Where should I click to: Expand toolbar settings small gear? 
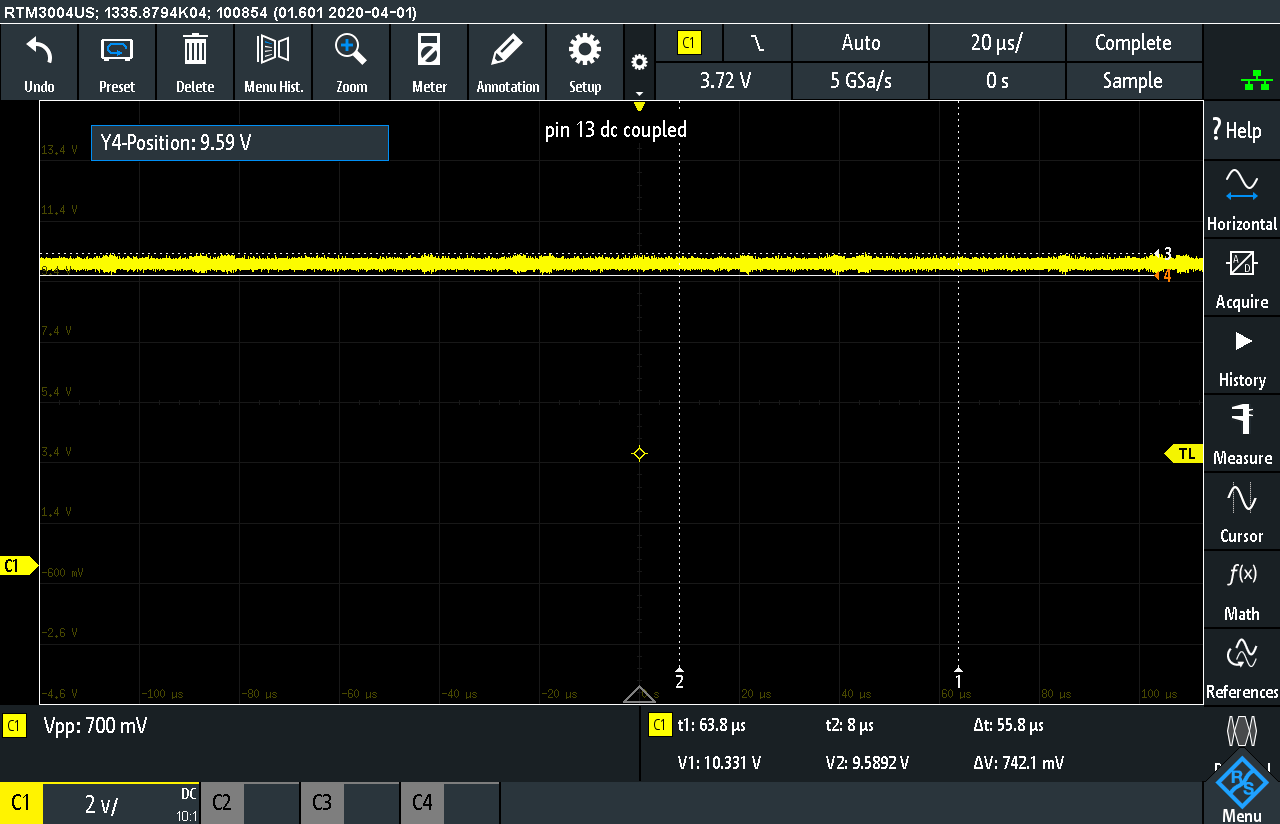(639, 62)
